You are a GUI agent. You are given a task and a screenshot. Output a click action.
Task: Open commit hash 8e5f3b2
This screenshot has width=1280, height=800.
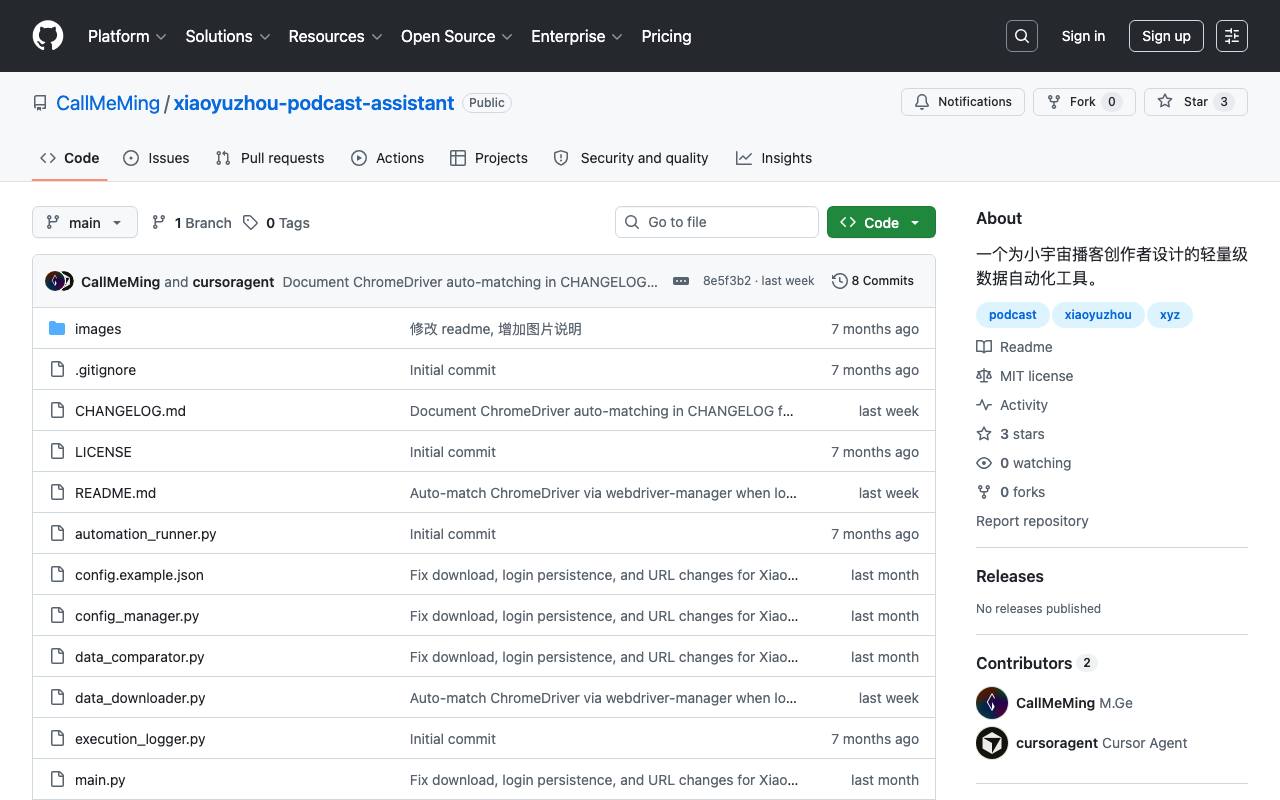pyautogui.click(x=727, y=281)
